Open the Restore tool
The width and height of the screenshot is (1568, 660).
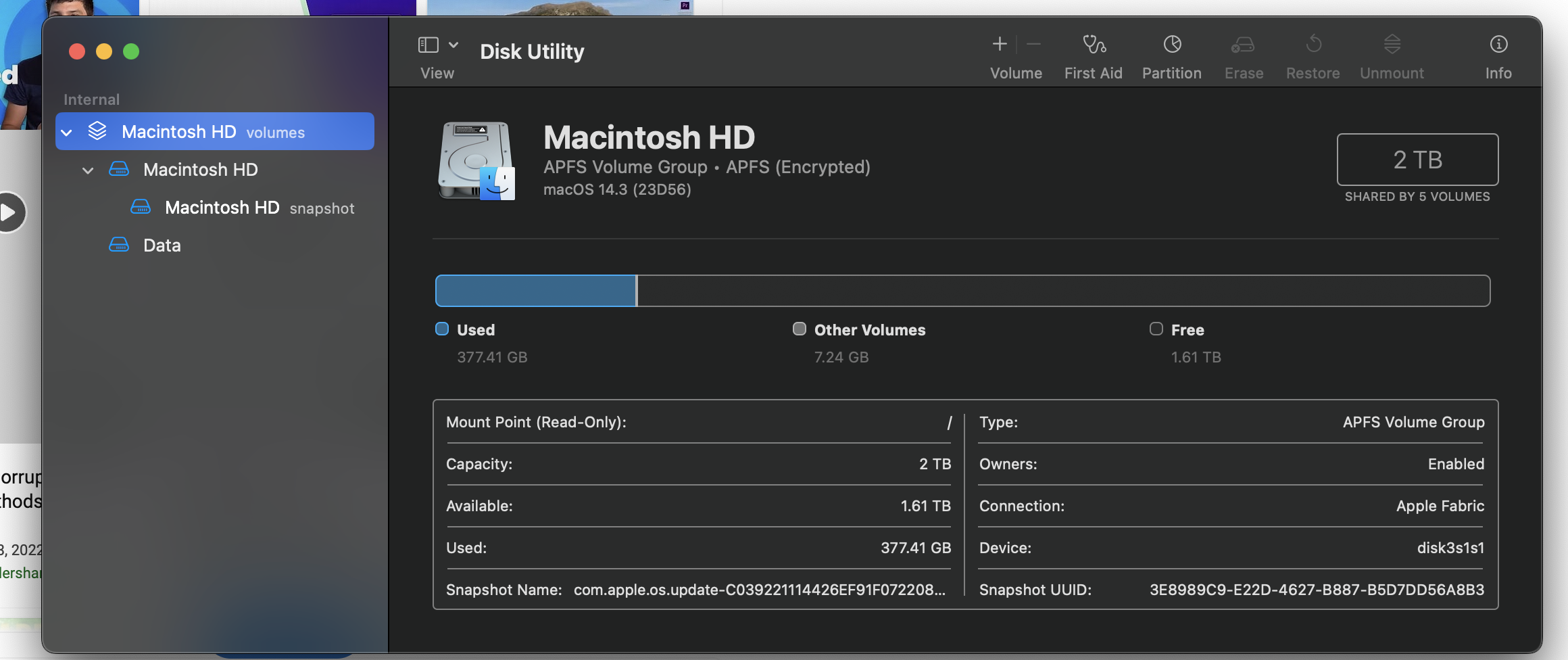(x=1312, y=54)
